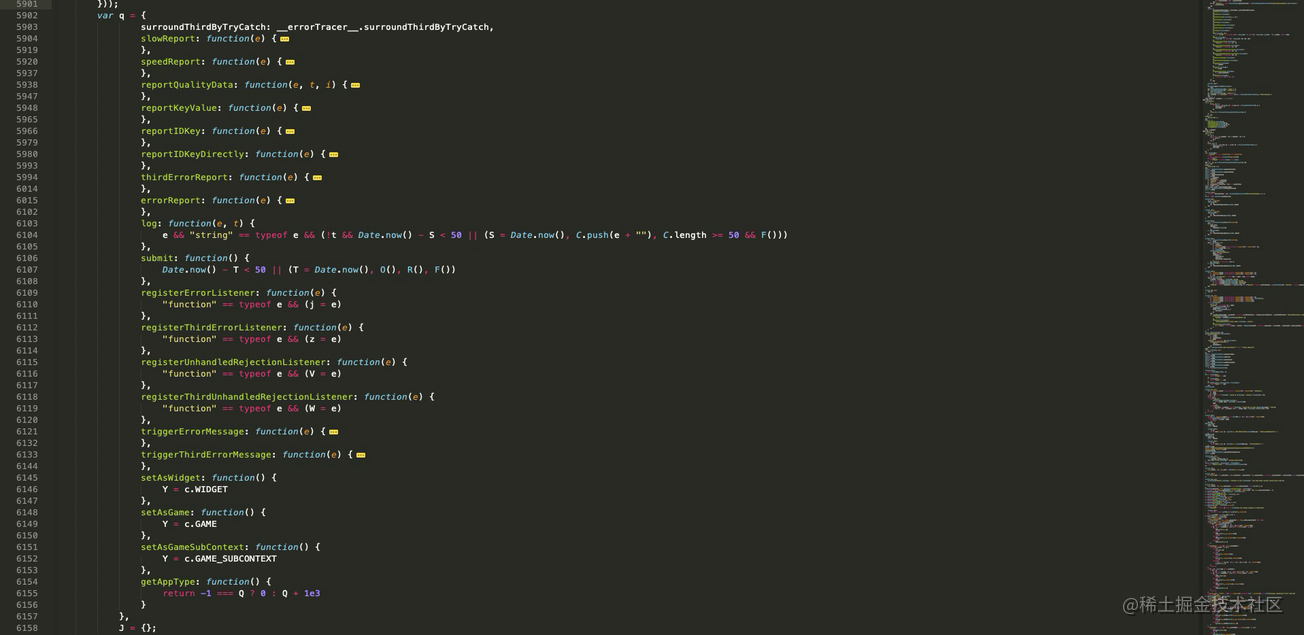Expand the folded slowReport function
Viewport: 1304px width, 635px height.
point(285,39)
